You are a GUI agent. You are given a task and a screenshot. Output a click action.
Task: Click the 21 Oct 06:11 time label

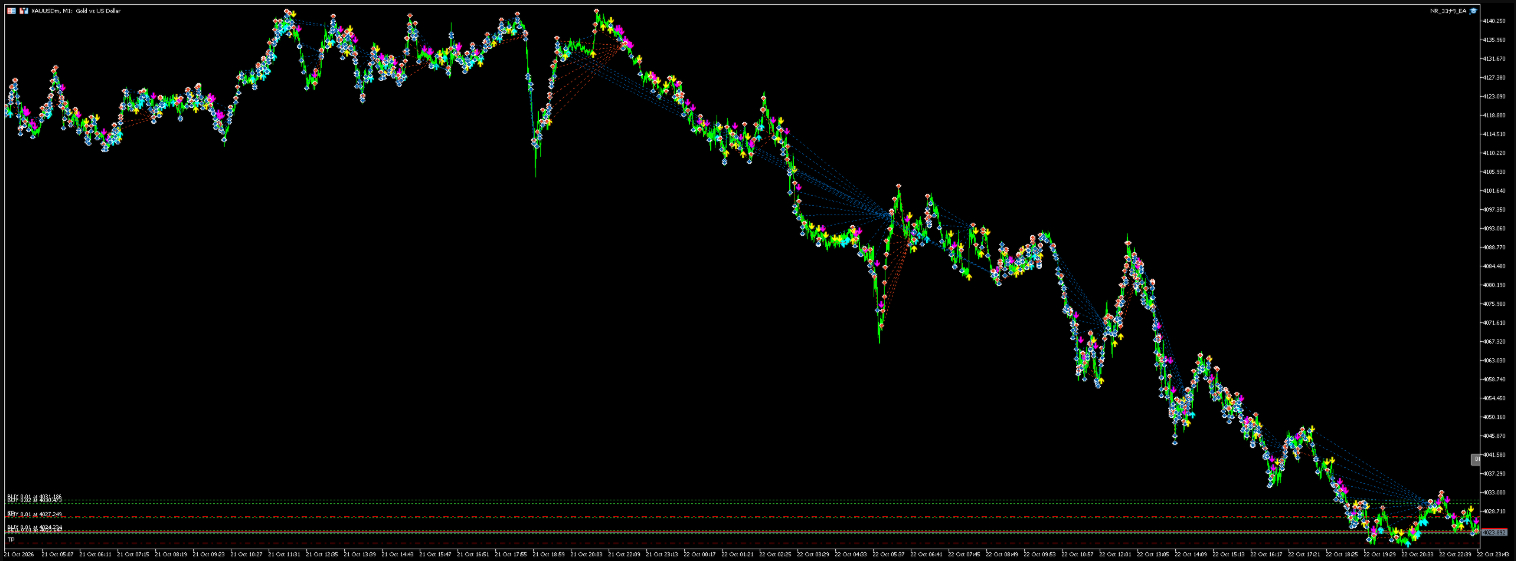[95, 554]
